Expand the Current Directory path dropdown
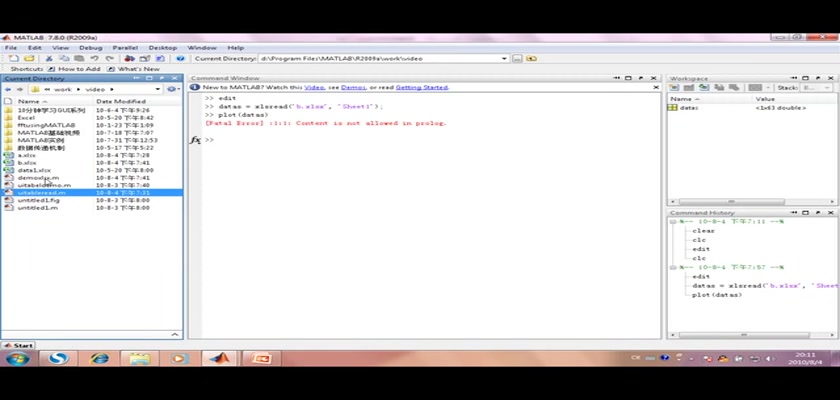Image resolution: width=840 pixels, height=400 pixels. 504,58
